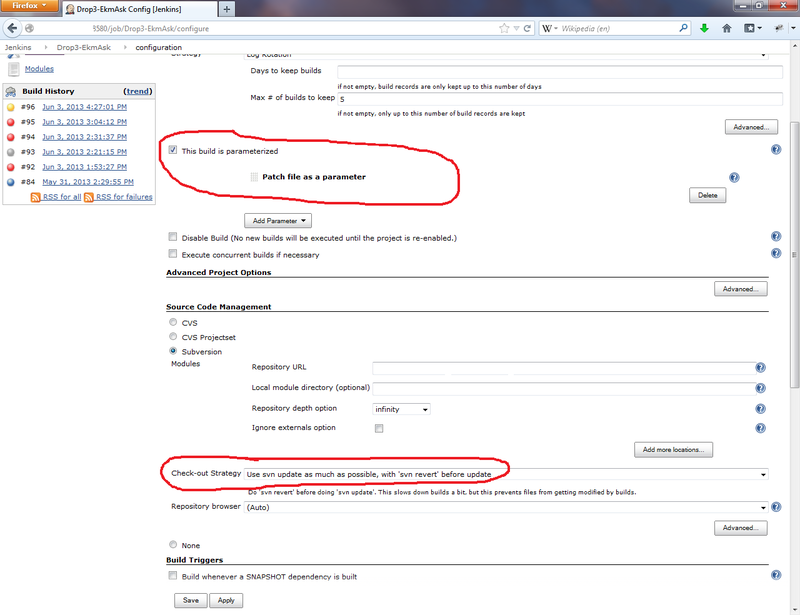
Task: Click help icon for Repository URL
Action: tap(760, 367)
